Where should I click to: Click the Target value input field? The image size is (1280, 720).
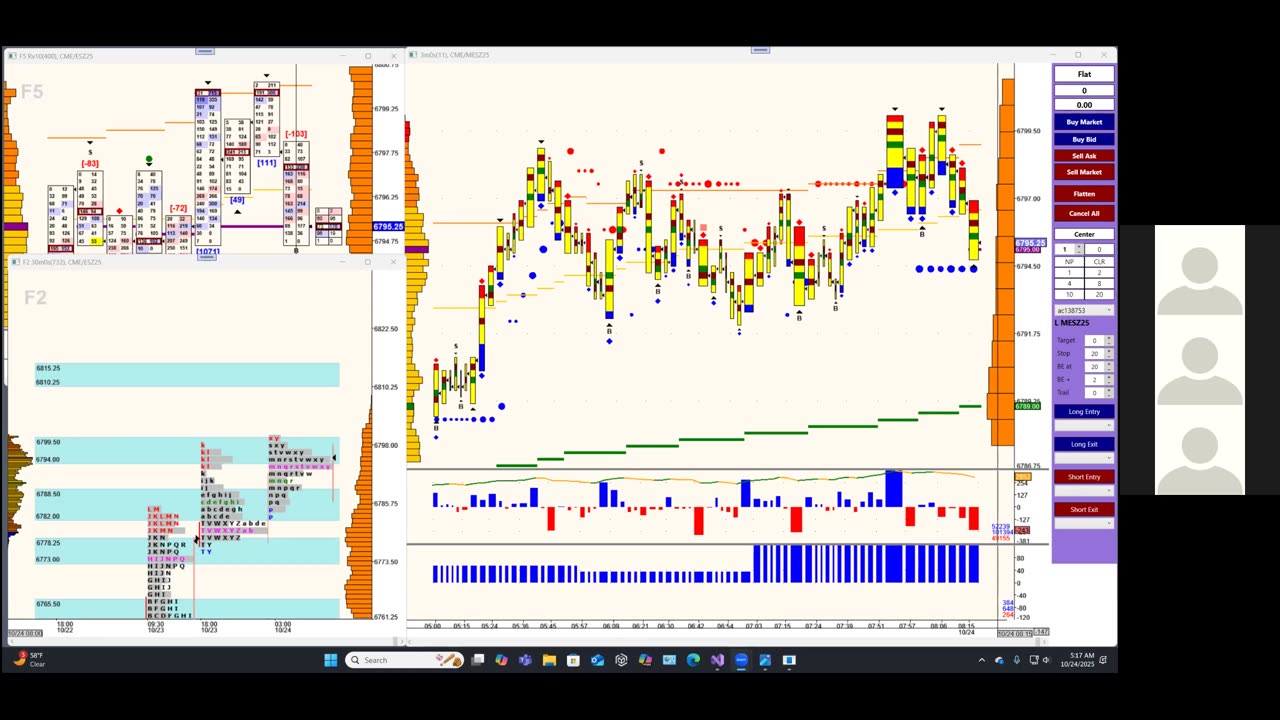tap(1094, 341)
